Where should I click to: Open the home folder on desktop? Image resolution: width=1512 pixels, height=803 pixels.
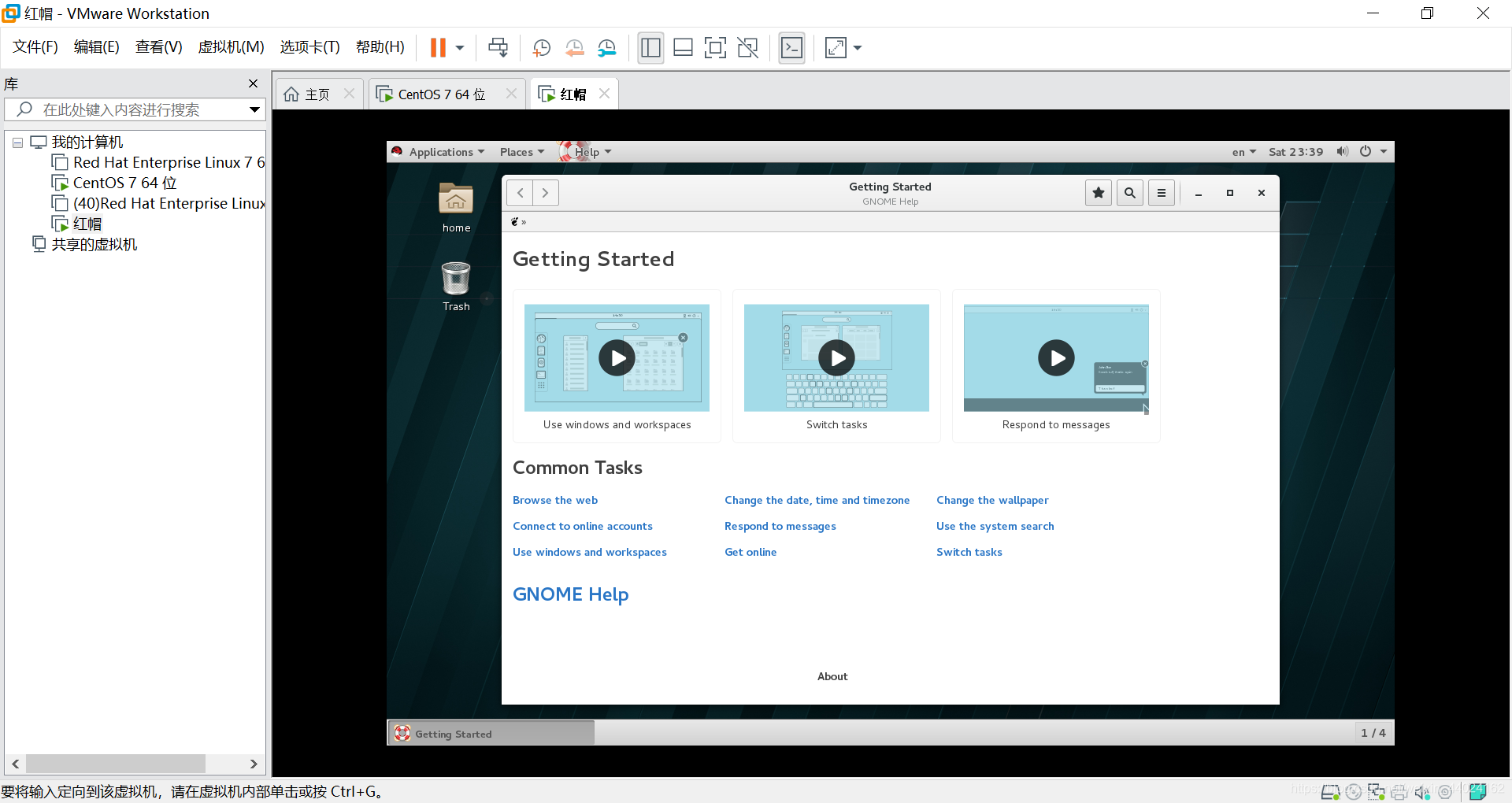pyautogui.click(x=456, y=208)
